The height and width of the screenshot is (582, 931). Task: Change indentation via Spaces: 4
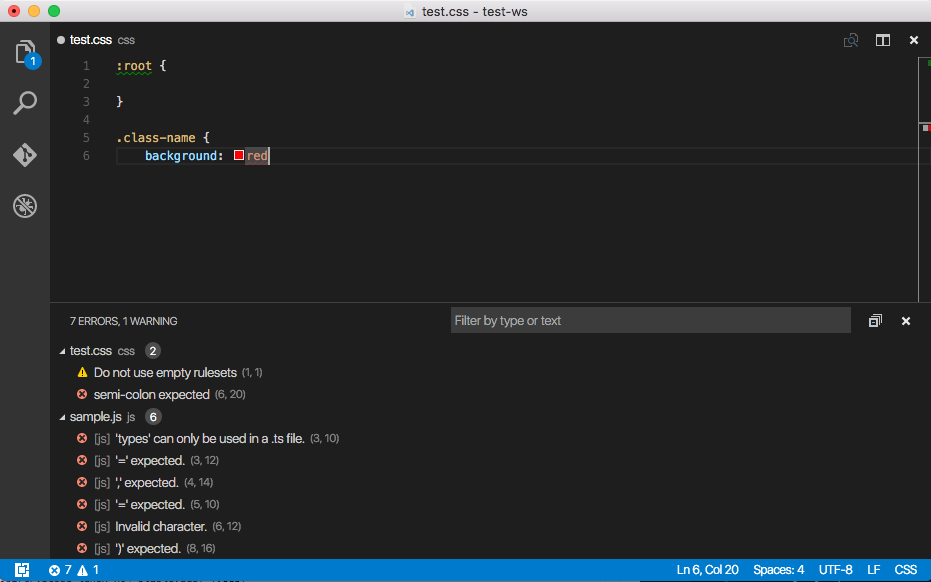point(778,570)
